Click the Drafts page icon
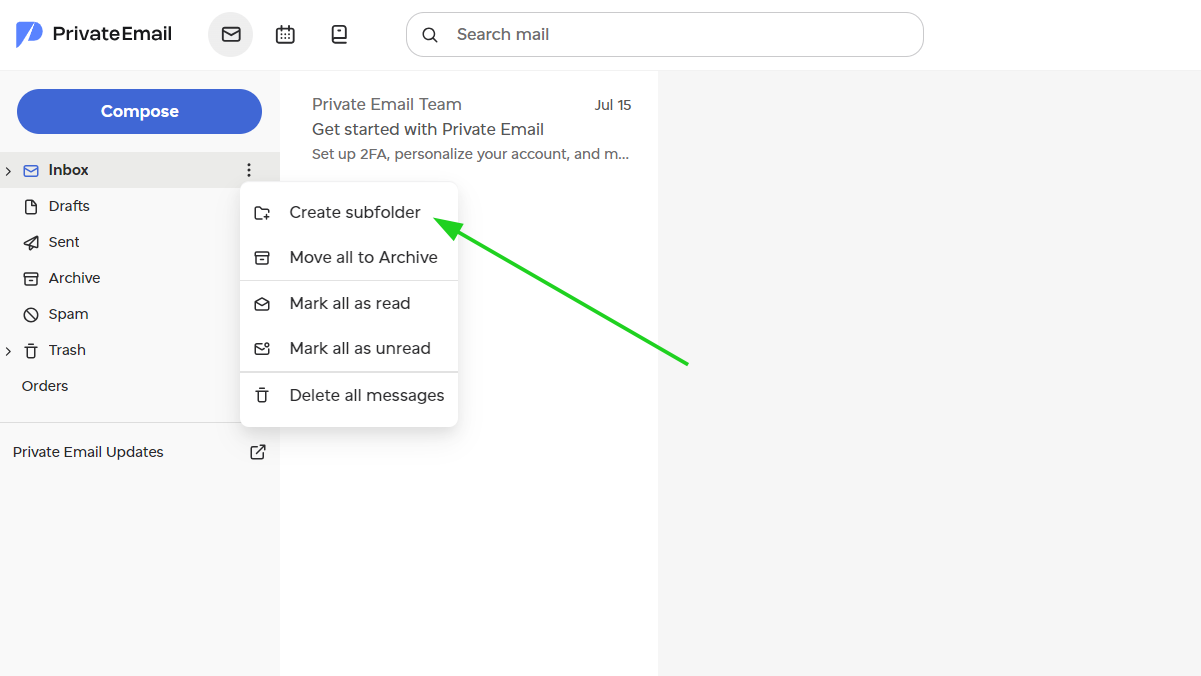The width and height of the screenshot is (1201, 676). point(31,206)
